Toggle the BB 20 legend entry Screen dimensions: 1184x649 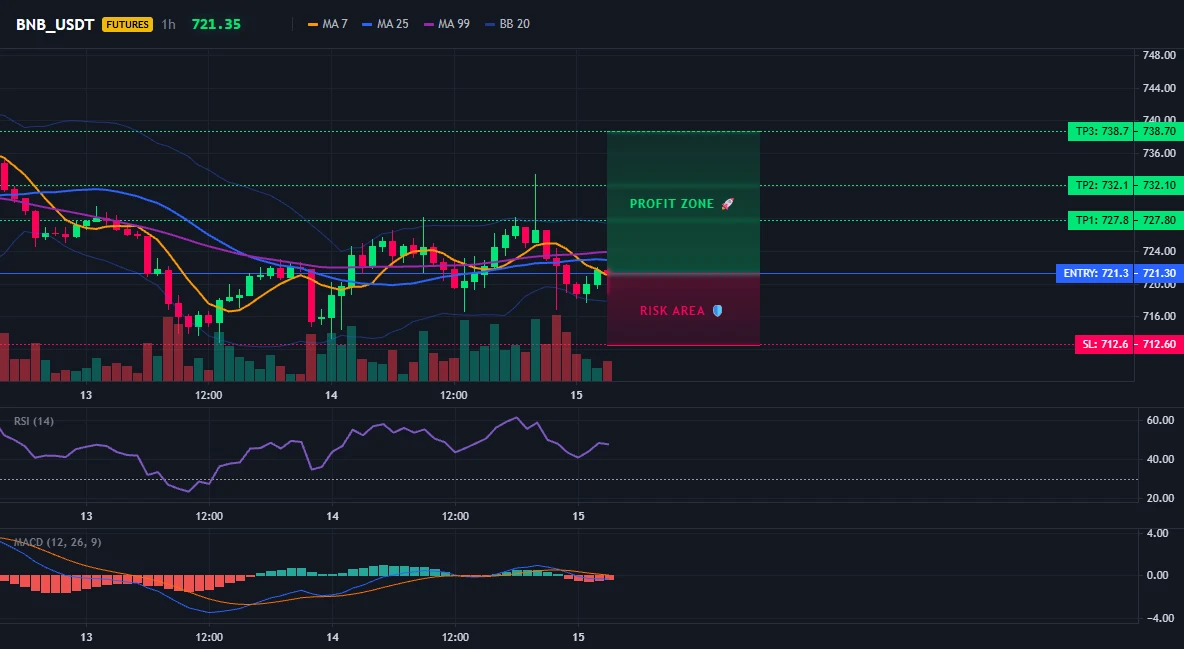507,24
